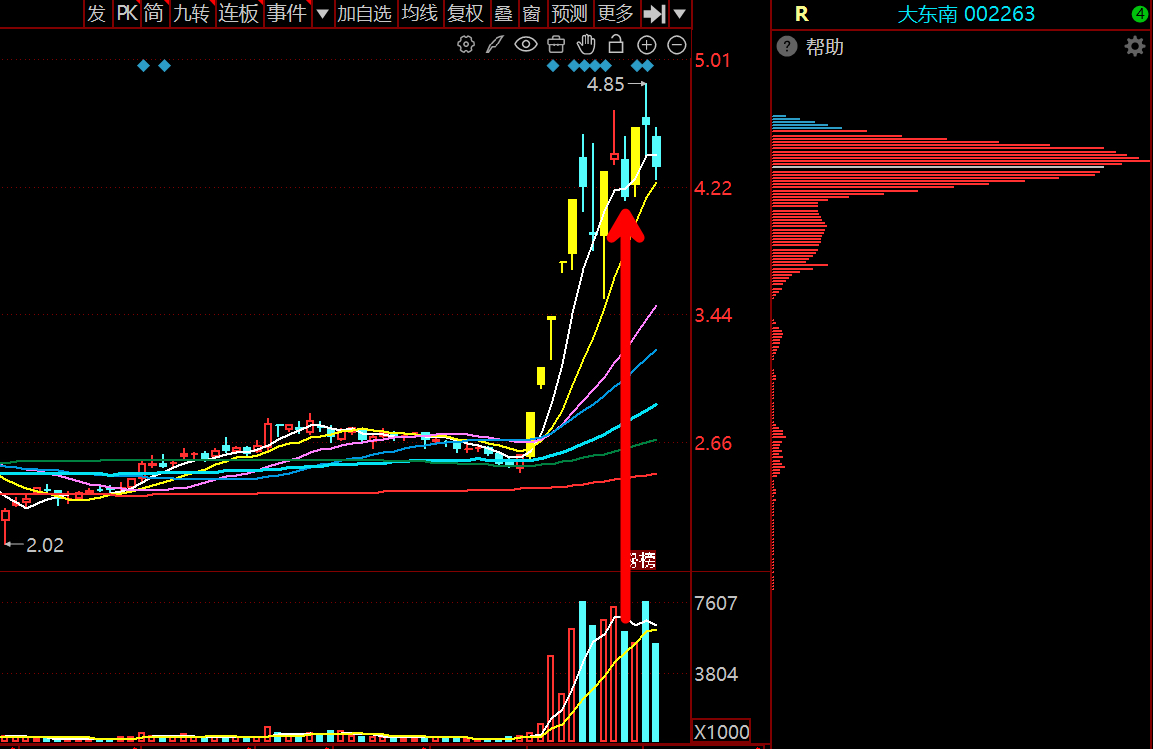Open the 更多 more menu
Viewport: 1153px width, 749px height.
coord(615,13)
